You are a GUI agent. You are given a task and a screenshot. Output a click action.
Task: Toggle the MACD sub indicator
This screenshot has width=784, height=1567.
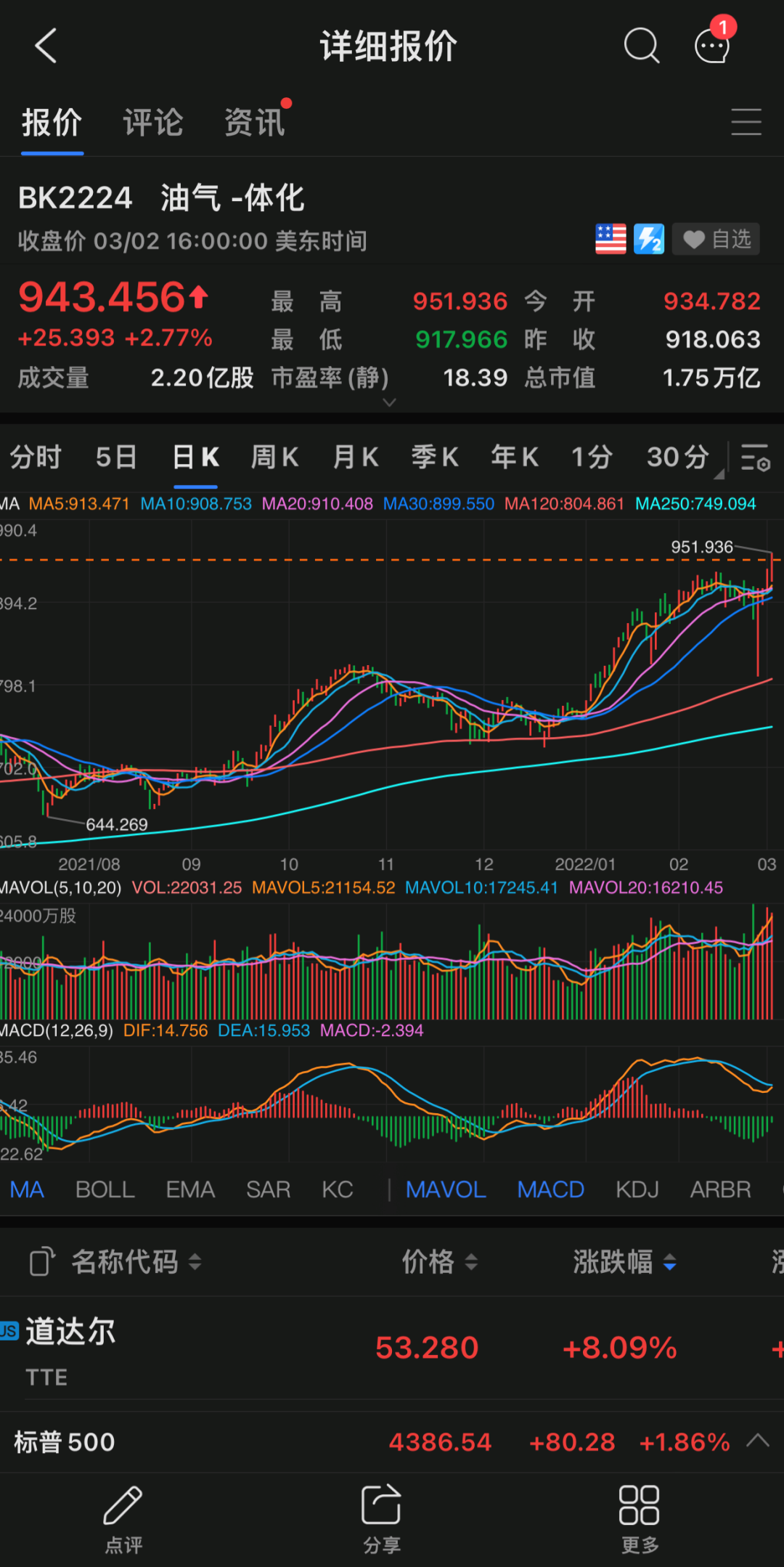tap(551, 1189)
